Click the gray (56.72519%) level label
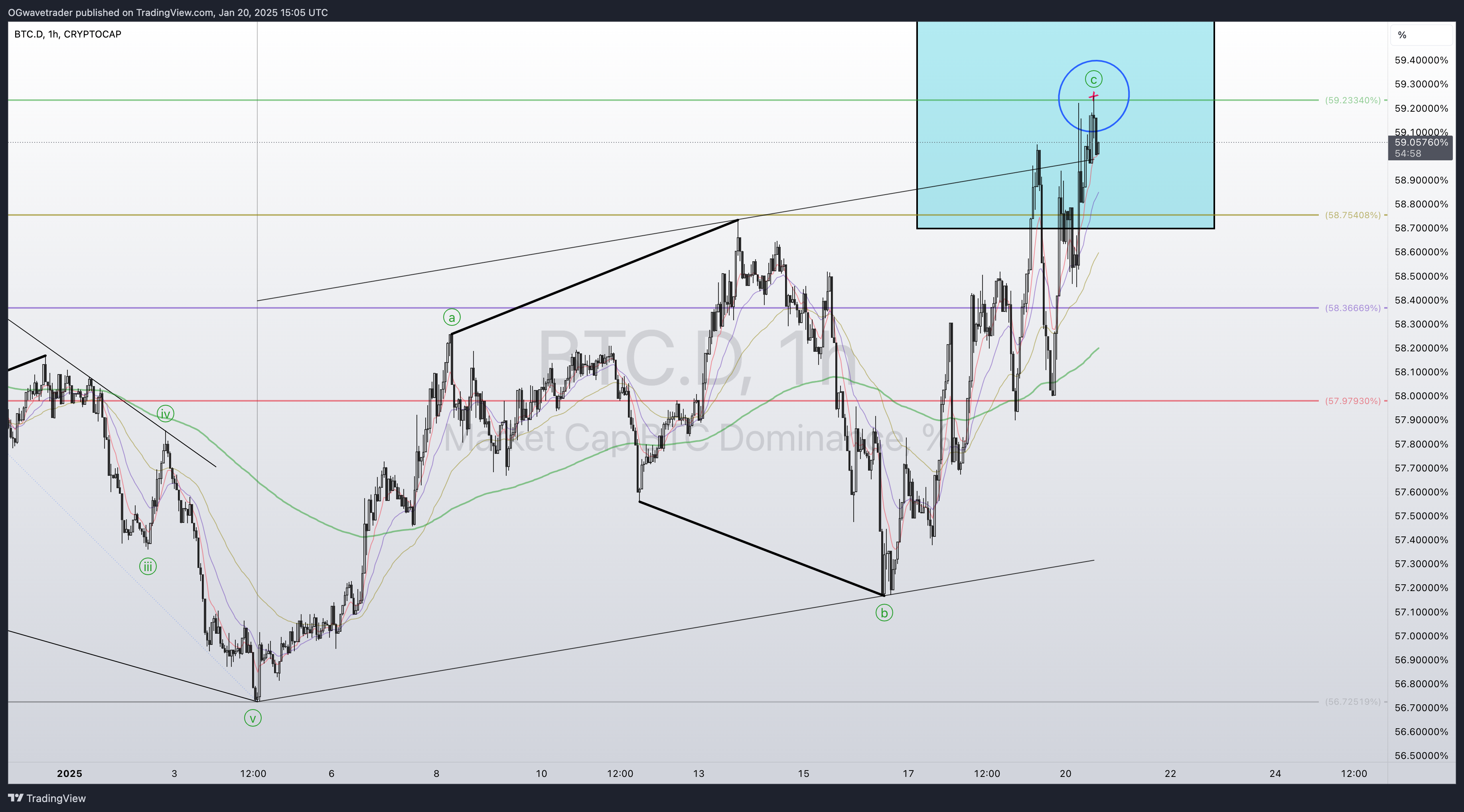This screenshot has height=812, width=1464. point(1353,702)
